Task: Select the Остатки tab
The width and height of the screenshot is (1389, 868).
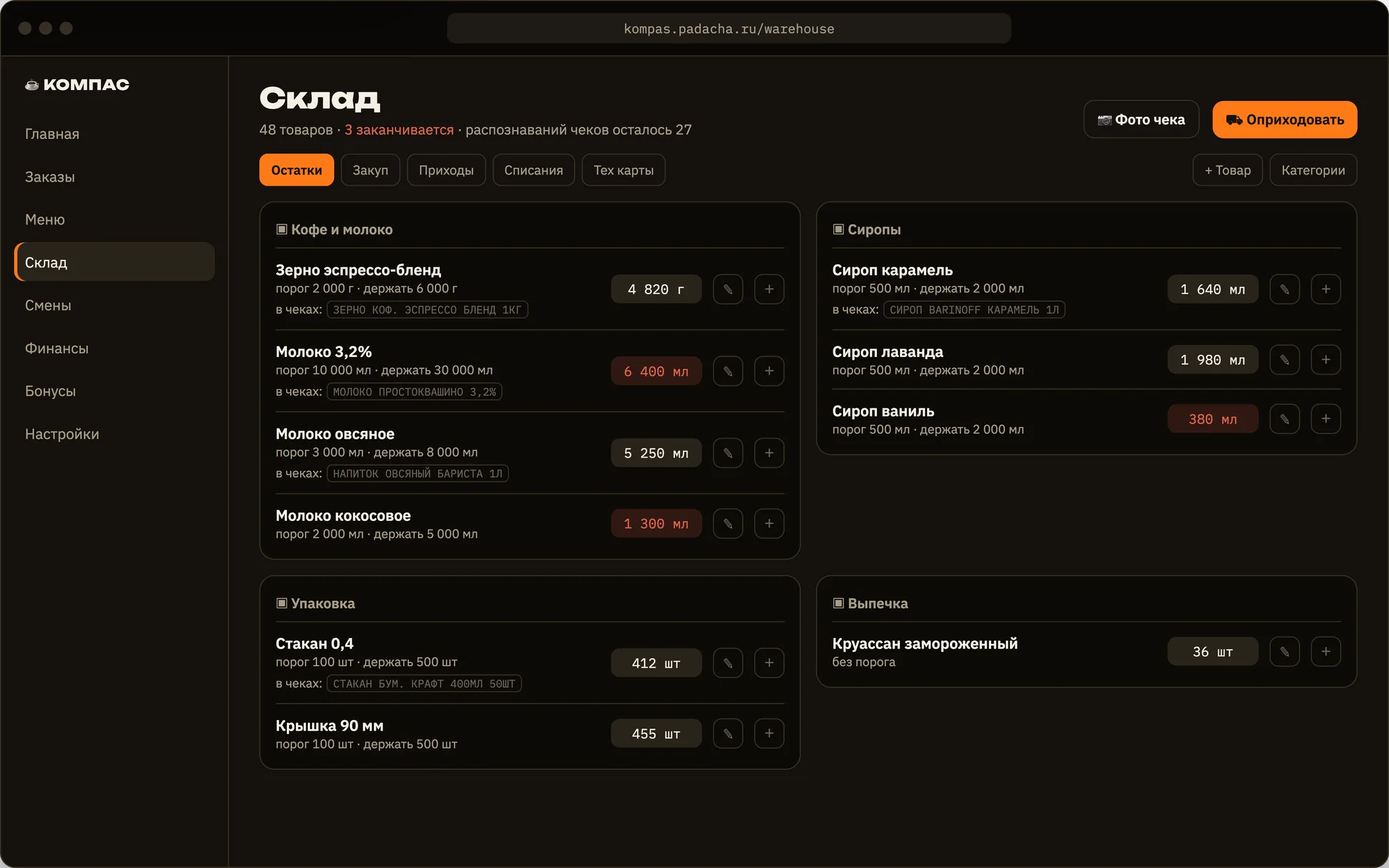Action: pyautogui.click(x=297, y=170)
